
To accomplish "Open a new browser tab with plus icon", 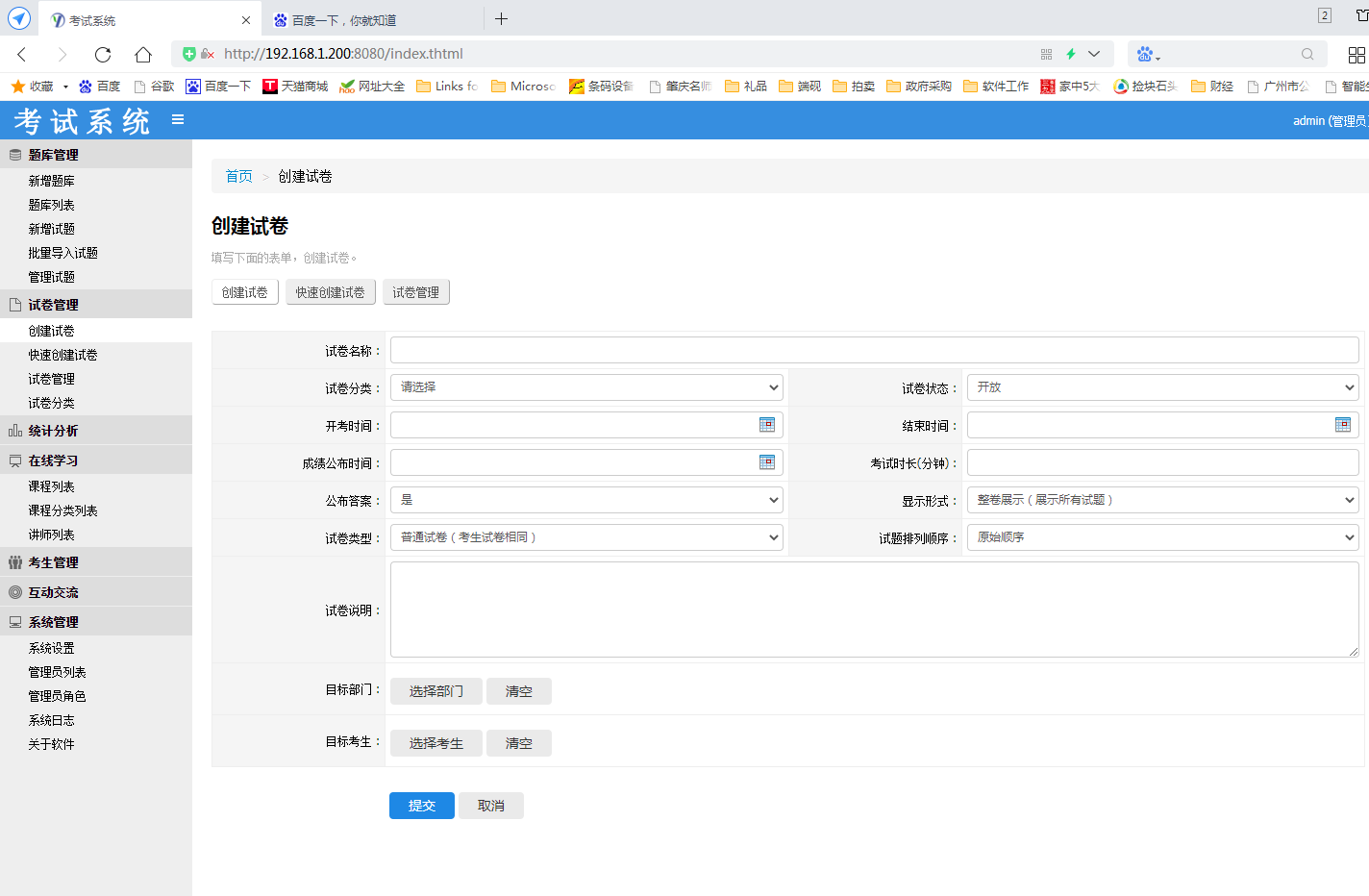I will coord(501,19).
